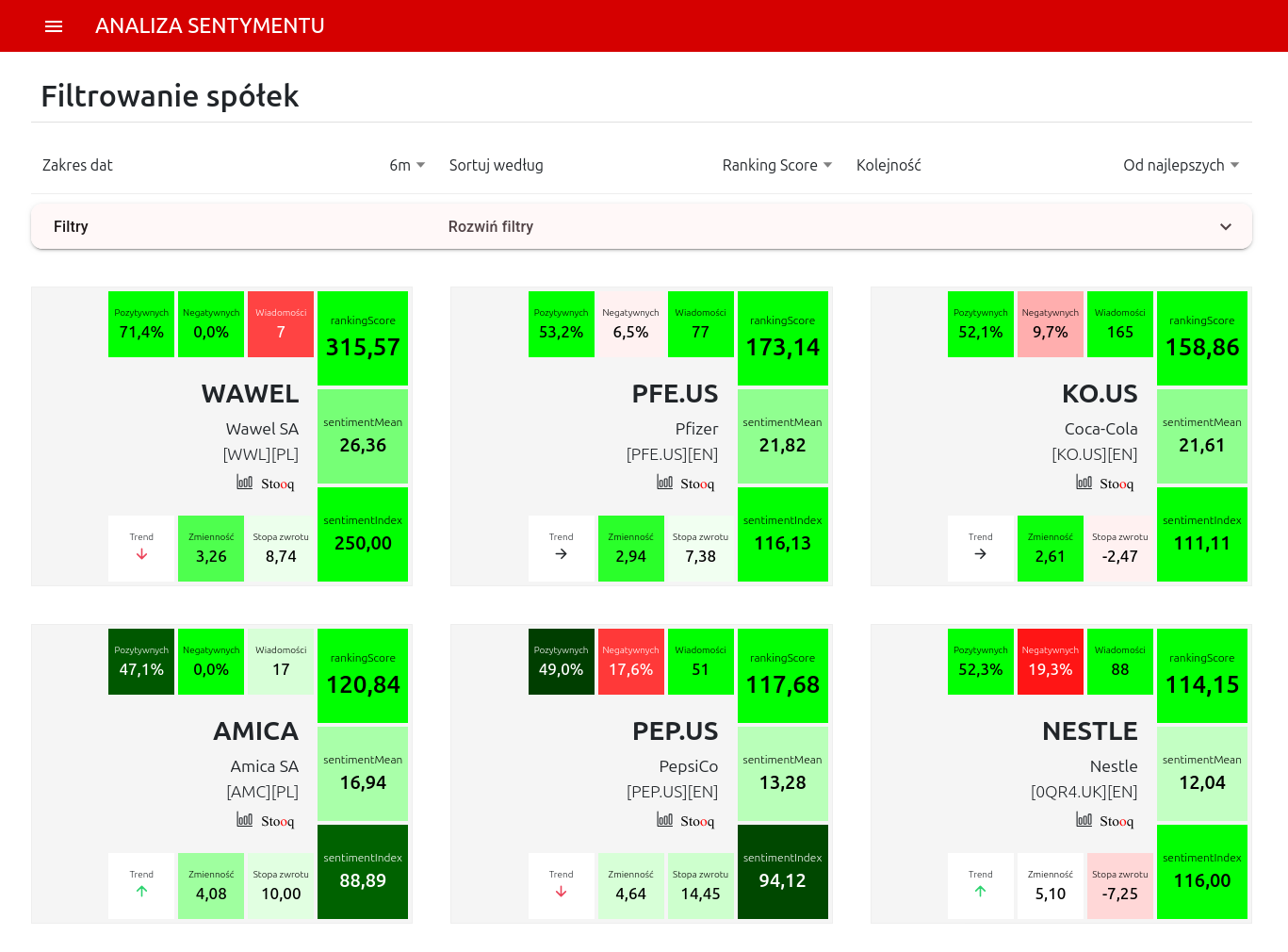Click the downward trend arrow on WAWEL card
Screen dimensions: 1288x952
coord(141,554)
